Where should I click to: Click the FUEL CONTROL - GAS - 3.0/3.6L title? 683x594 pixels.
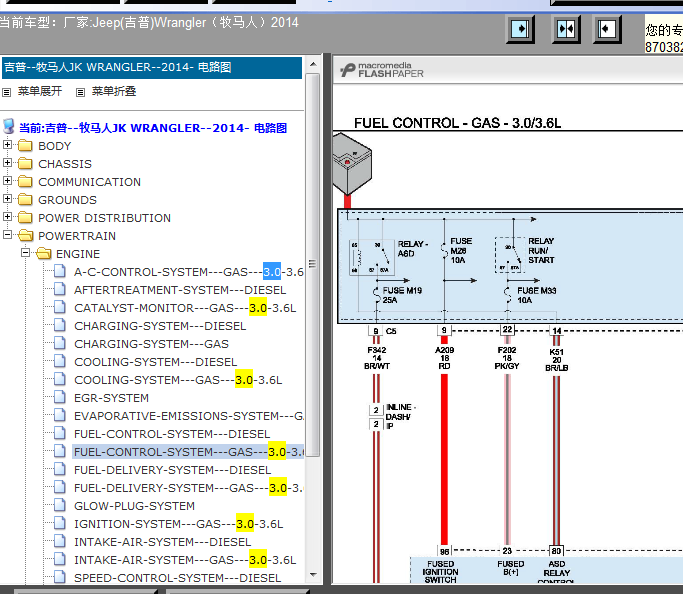tap(457, 123)
